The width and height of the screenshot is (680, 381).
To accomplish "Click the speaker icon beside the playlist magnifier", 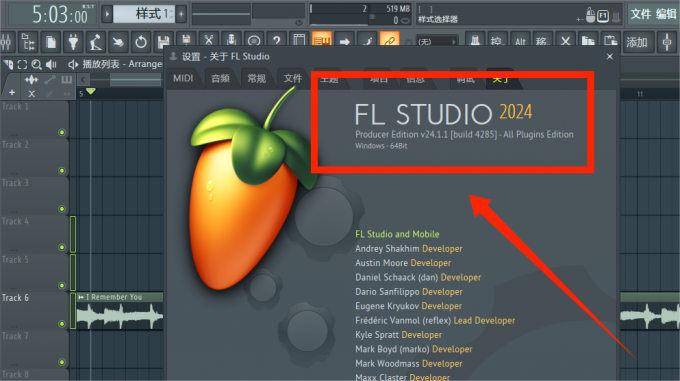I will [51, 65].
